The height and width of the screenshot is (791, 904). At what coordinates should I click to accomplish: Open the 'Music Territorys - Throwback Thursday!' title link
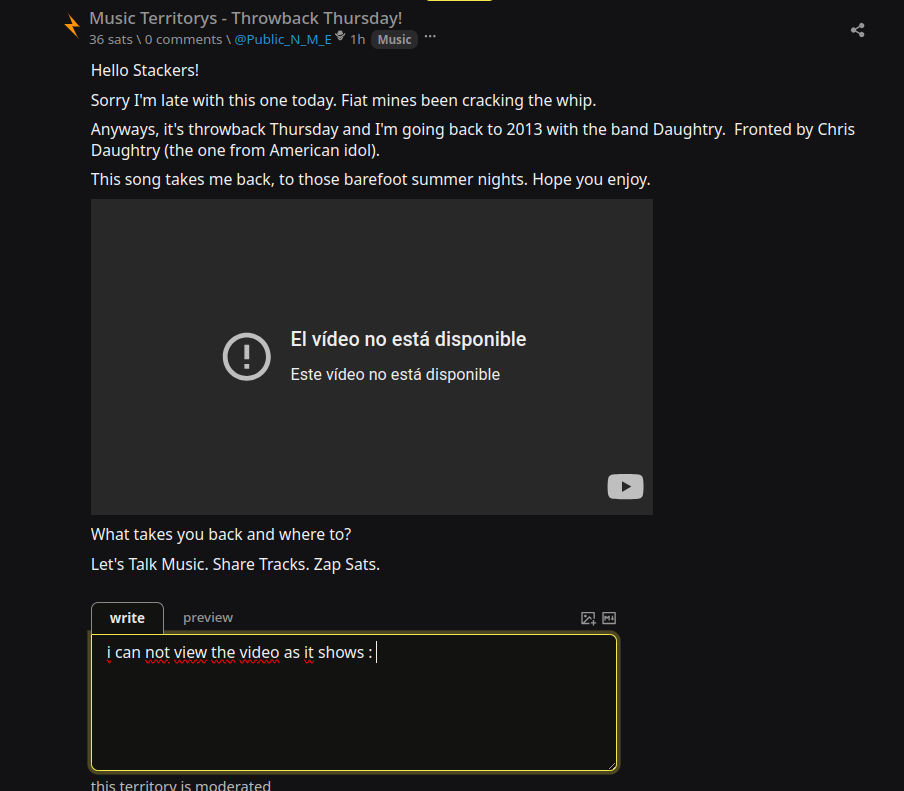[246, 18]
